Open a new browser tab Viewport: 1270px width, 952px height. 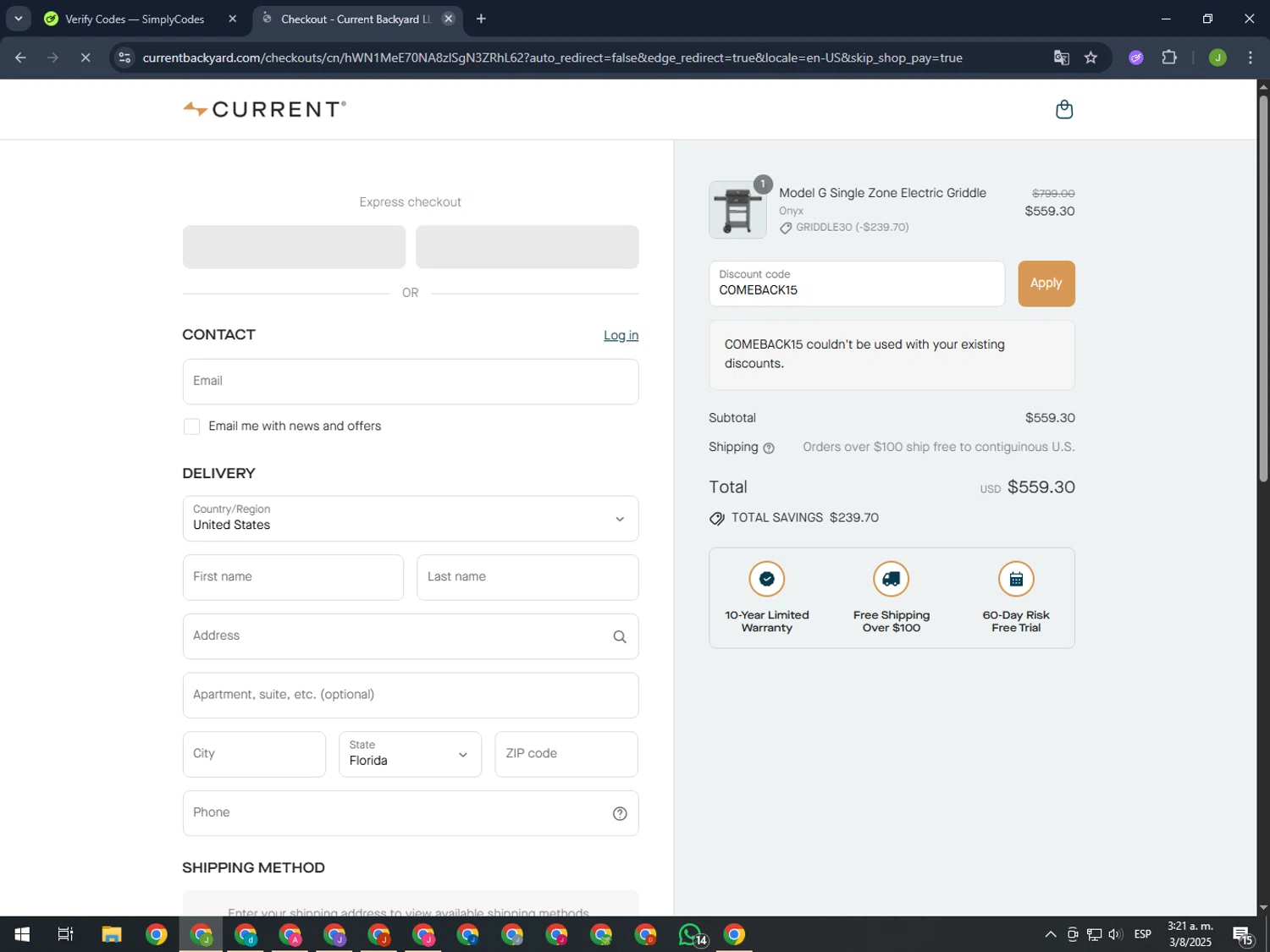pyautogui.click(x=481, y=19)
